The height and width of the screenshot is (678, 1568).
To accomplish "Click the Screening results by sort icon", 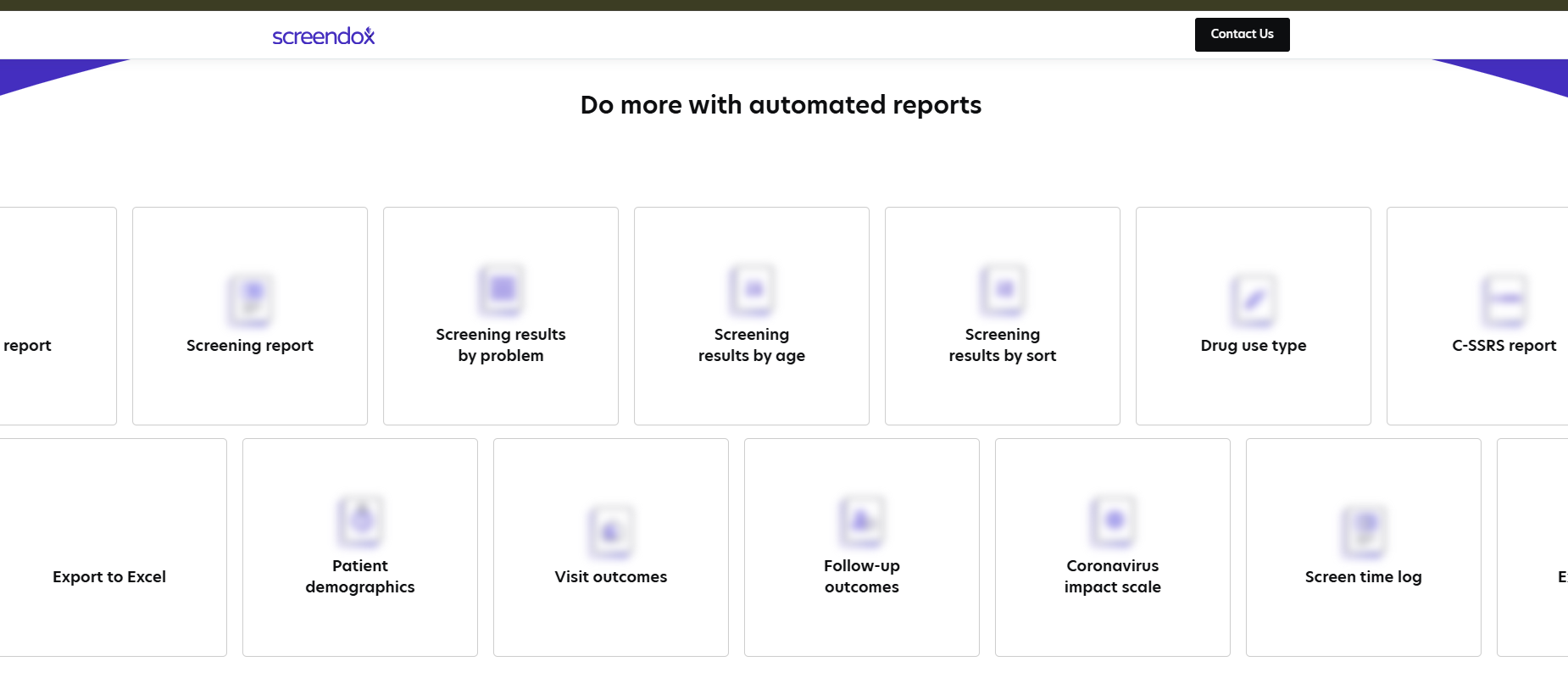I will click(1003, 290).
